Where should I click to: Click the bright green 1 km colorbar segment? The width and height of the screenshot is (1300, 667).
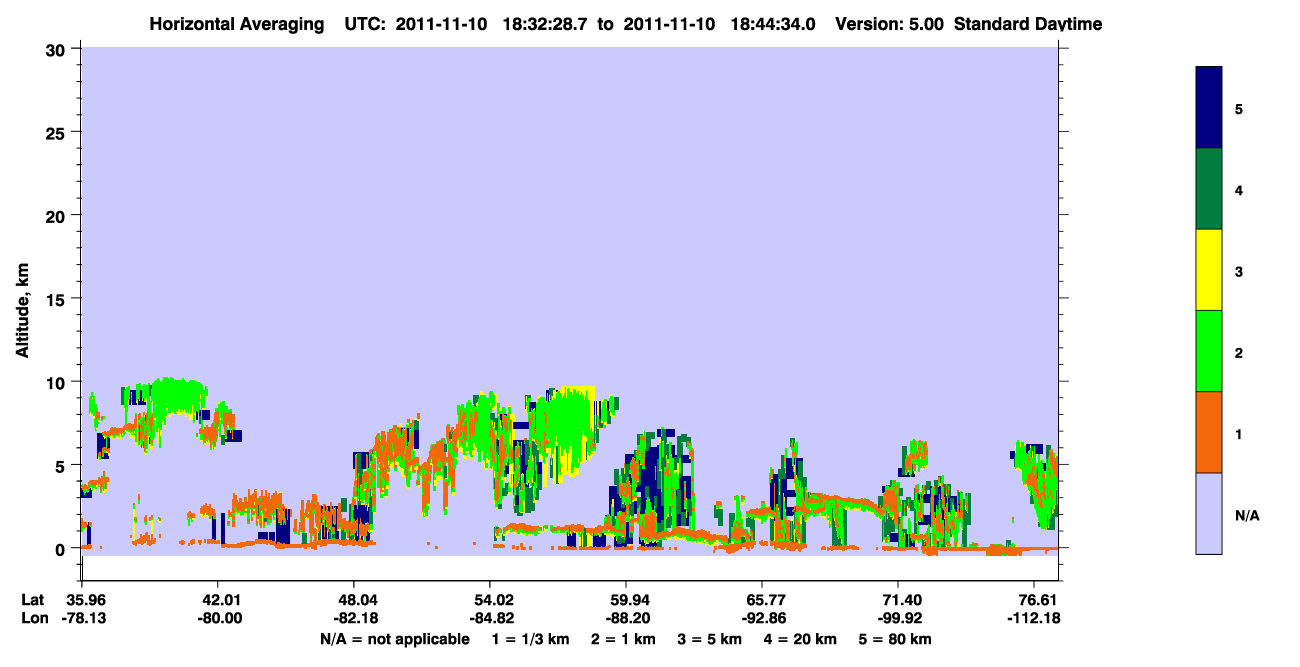pos(1209,351)
